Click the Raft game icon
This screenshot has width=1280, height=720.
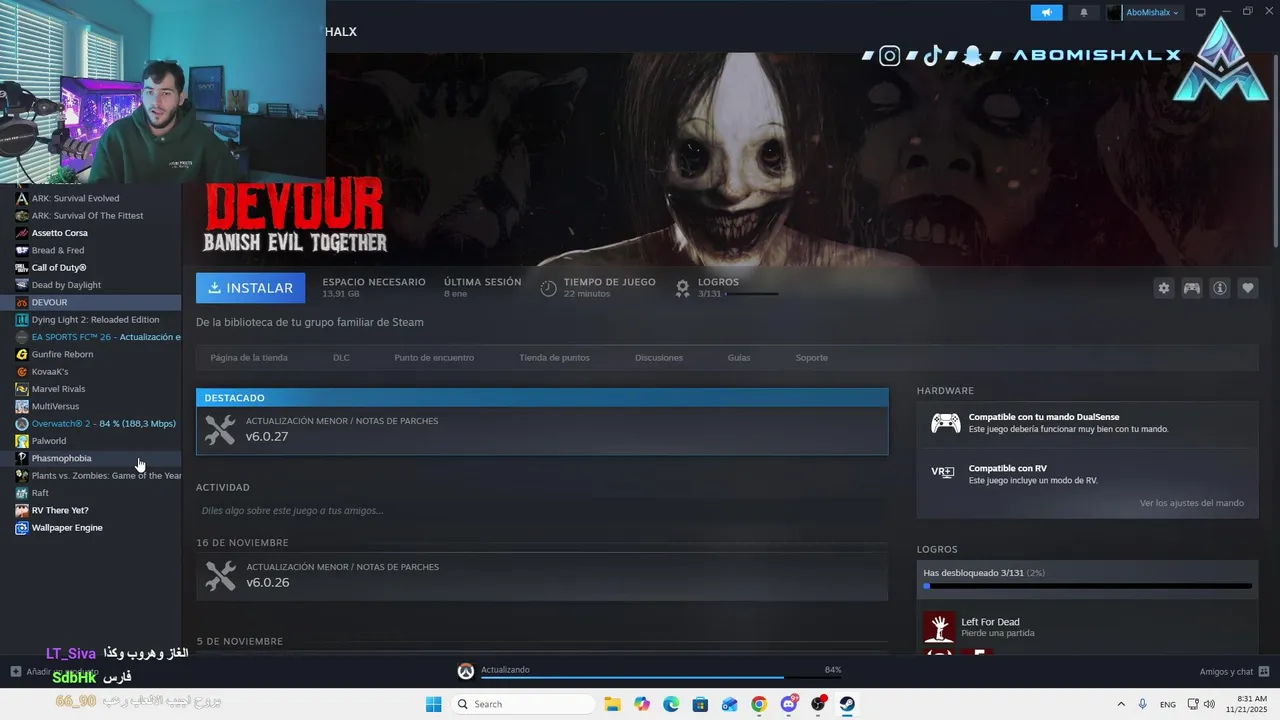[22, 493]
